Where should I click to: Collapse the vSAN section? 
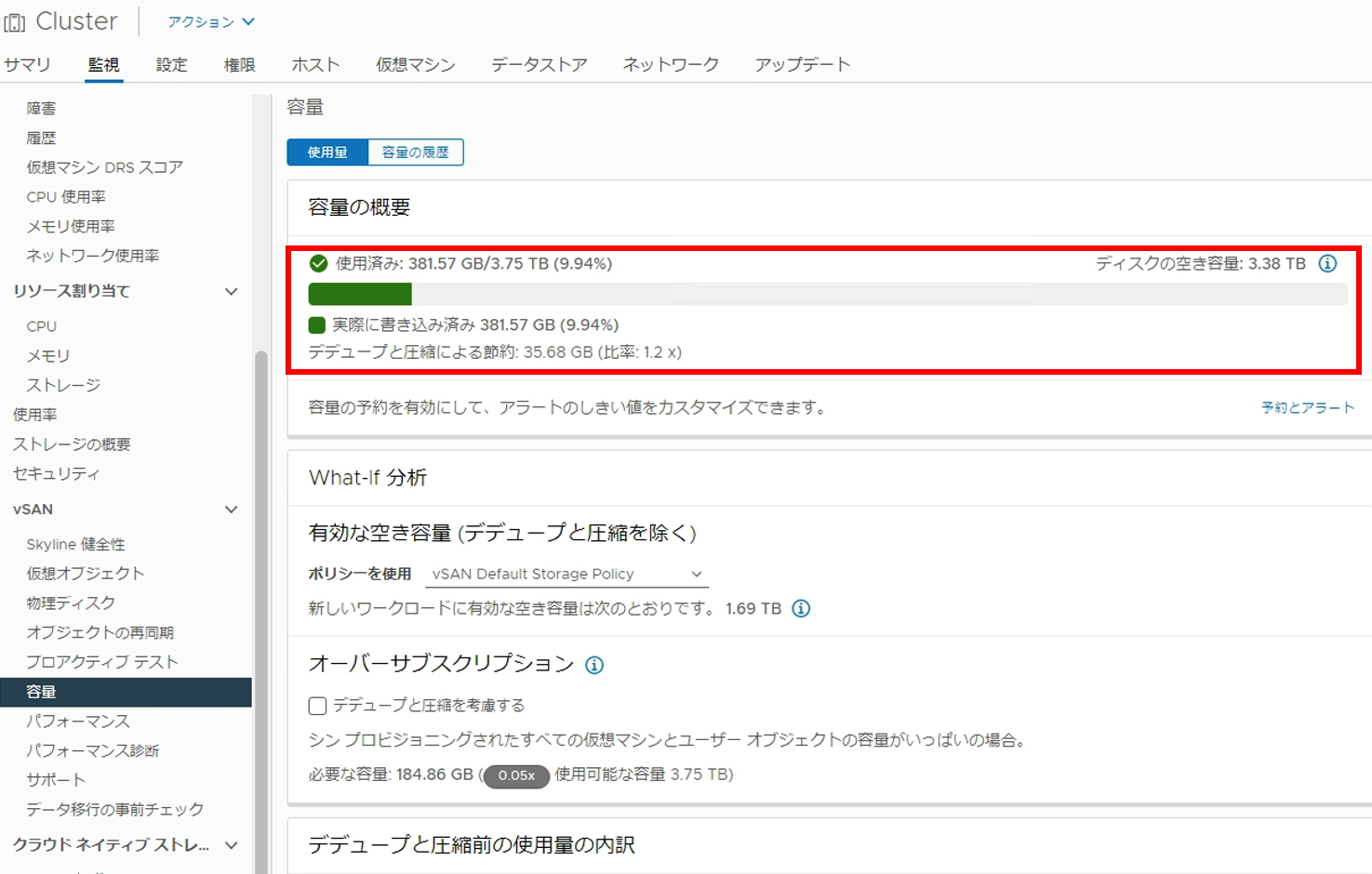click(x=232, y=510)
